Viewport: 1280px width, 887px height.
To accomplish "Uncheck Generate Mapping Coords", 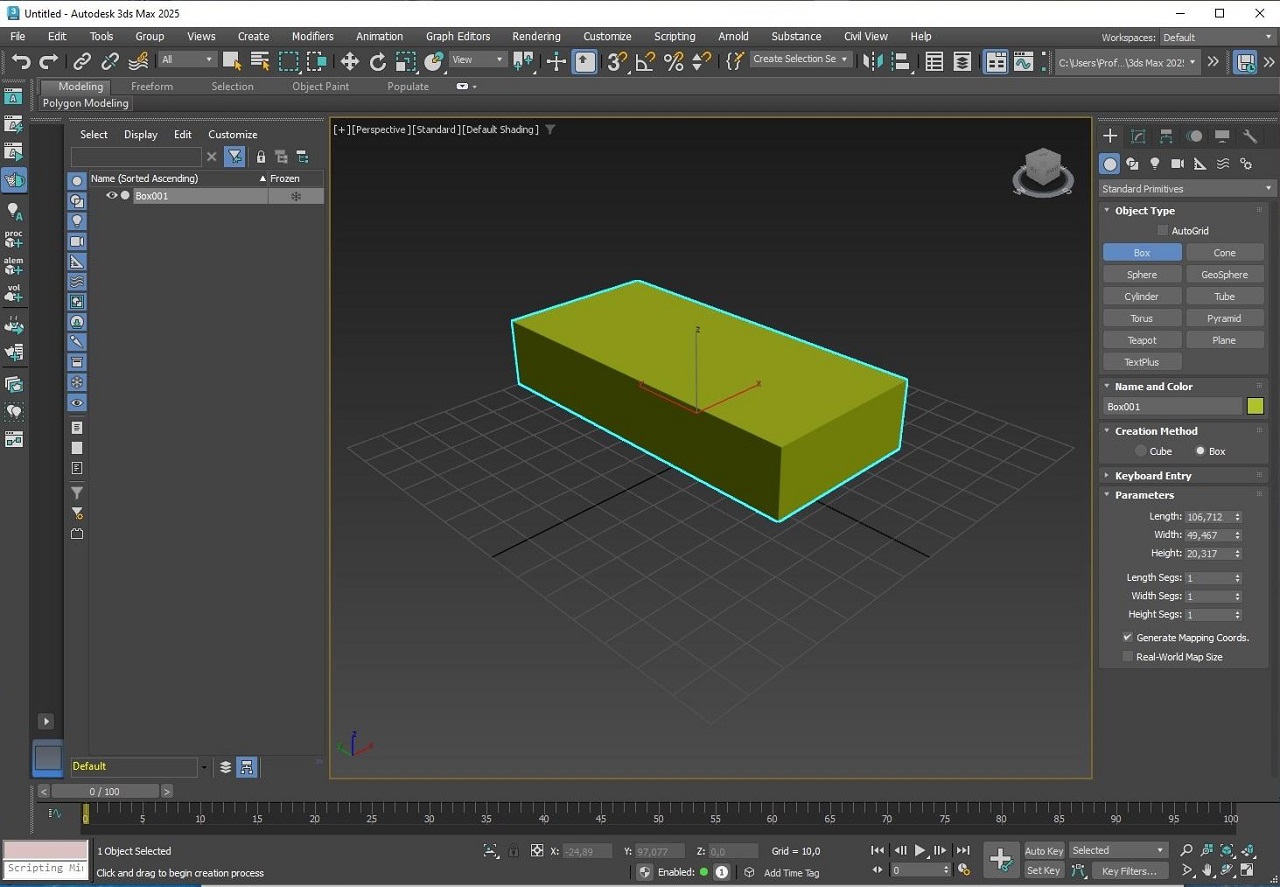I will [1127, 637].
